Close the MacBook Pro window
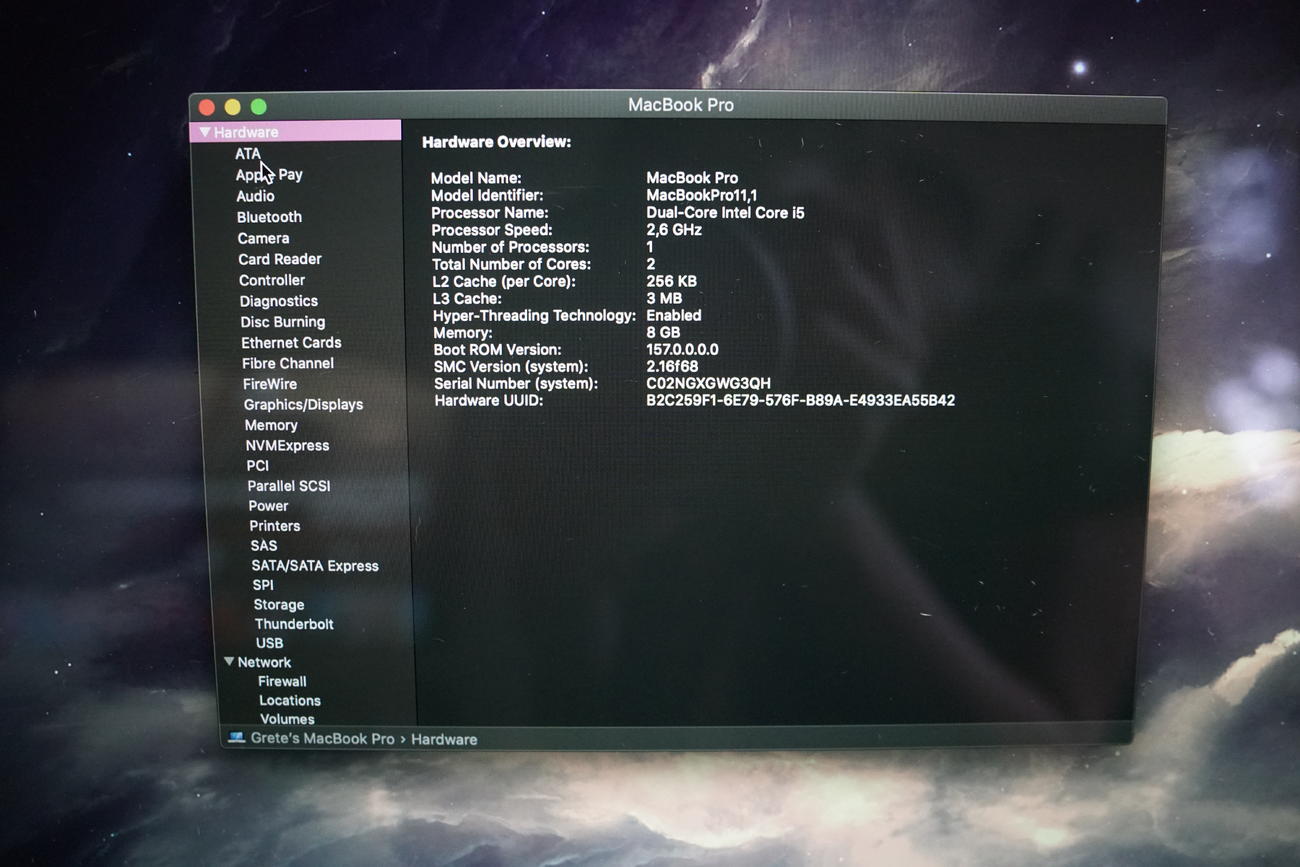Viewport: 1300px width, 867px height. click(207, 107)
